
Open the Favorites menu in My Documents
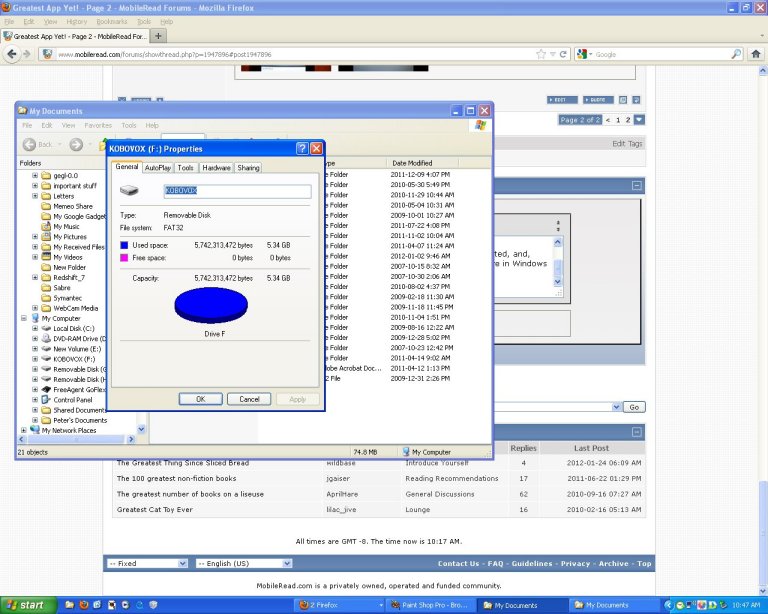click(x=98, y=125)
